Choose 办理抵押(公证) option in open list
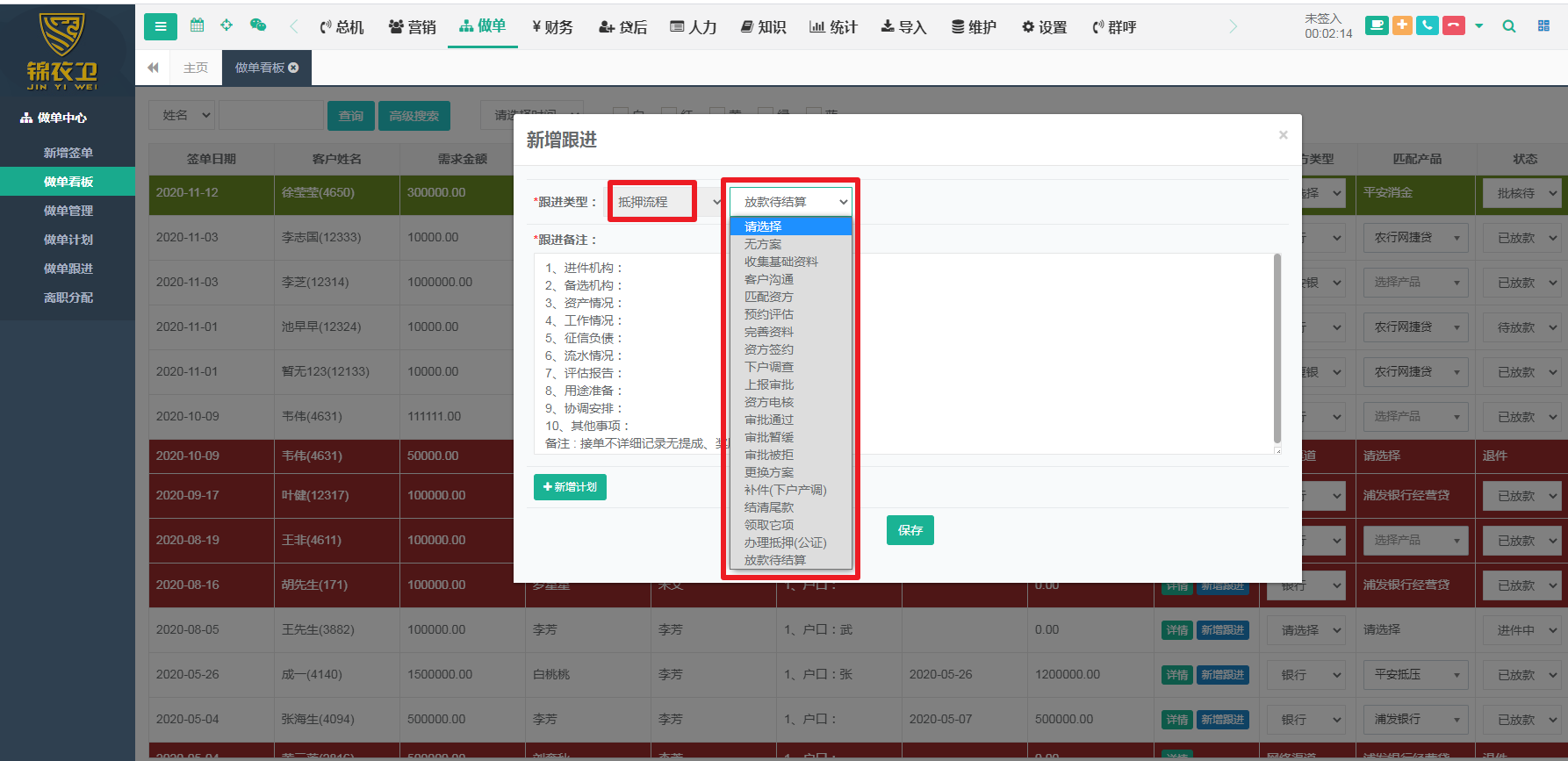 (x=791, y=542)
